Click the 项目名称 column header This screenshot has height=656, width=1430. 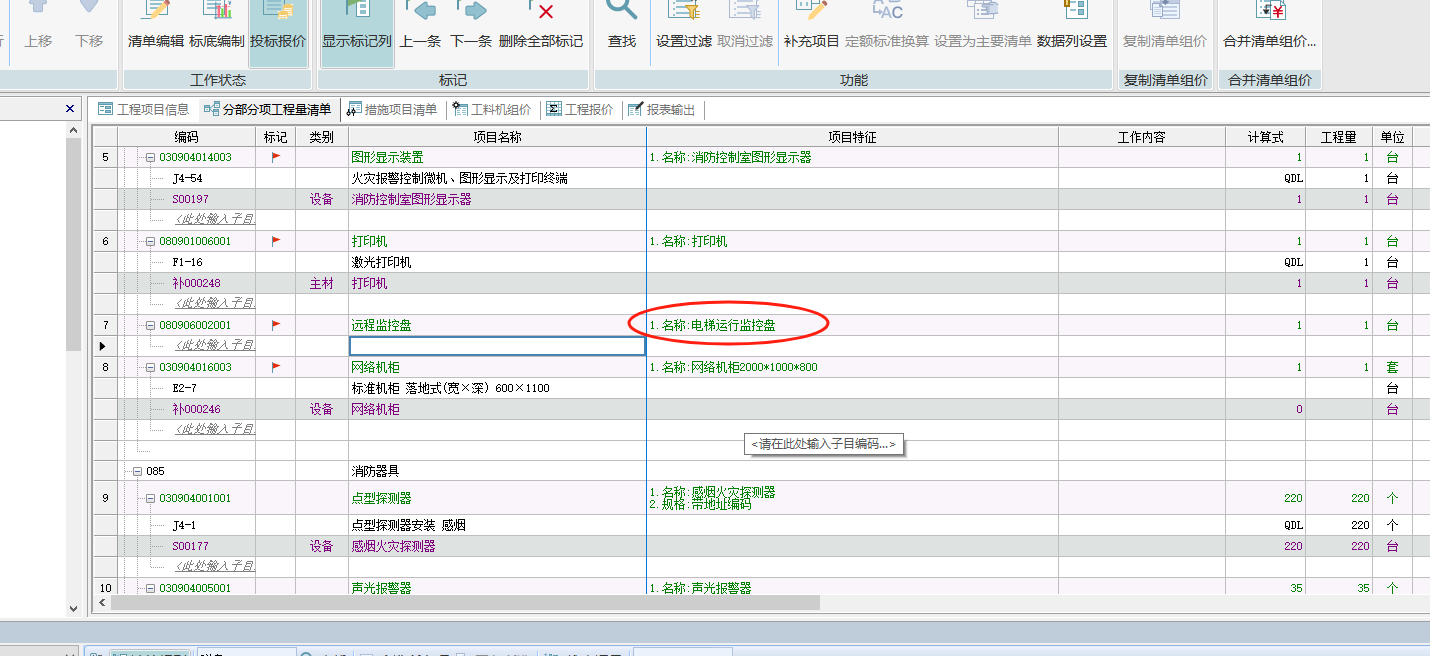pos(497,137)
